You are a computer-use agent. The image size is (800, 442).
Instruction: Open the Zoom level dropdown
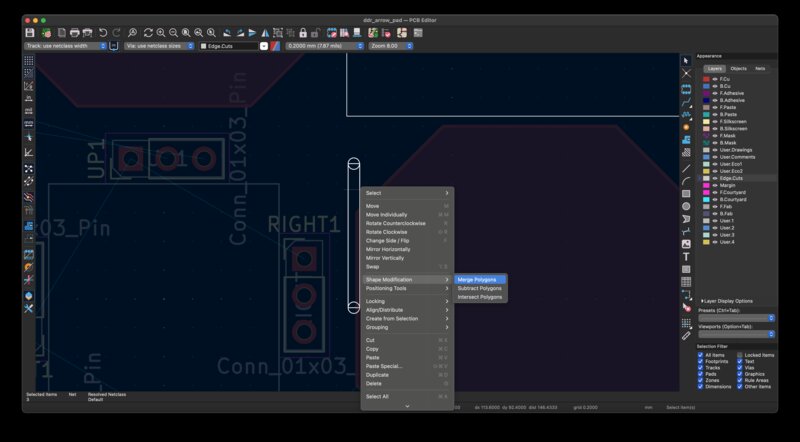pyautogui.click(x=391, y=46)
